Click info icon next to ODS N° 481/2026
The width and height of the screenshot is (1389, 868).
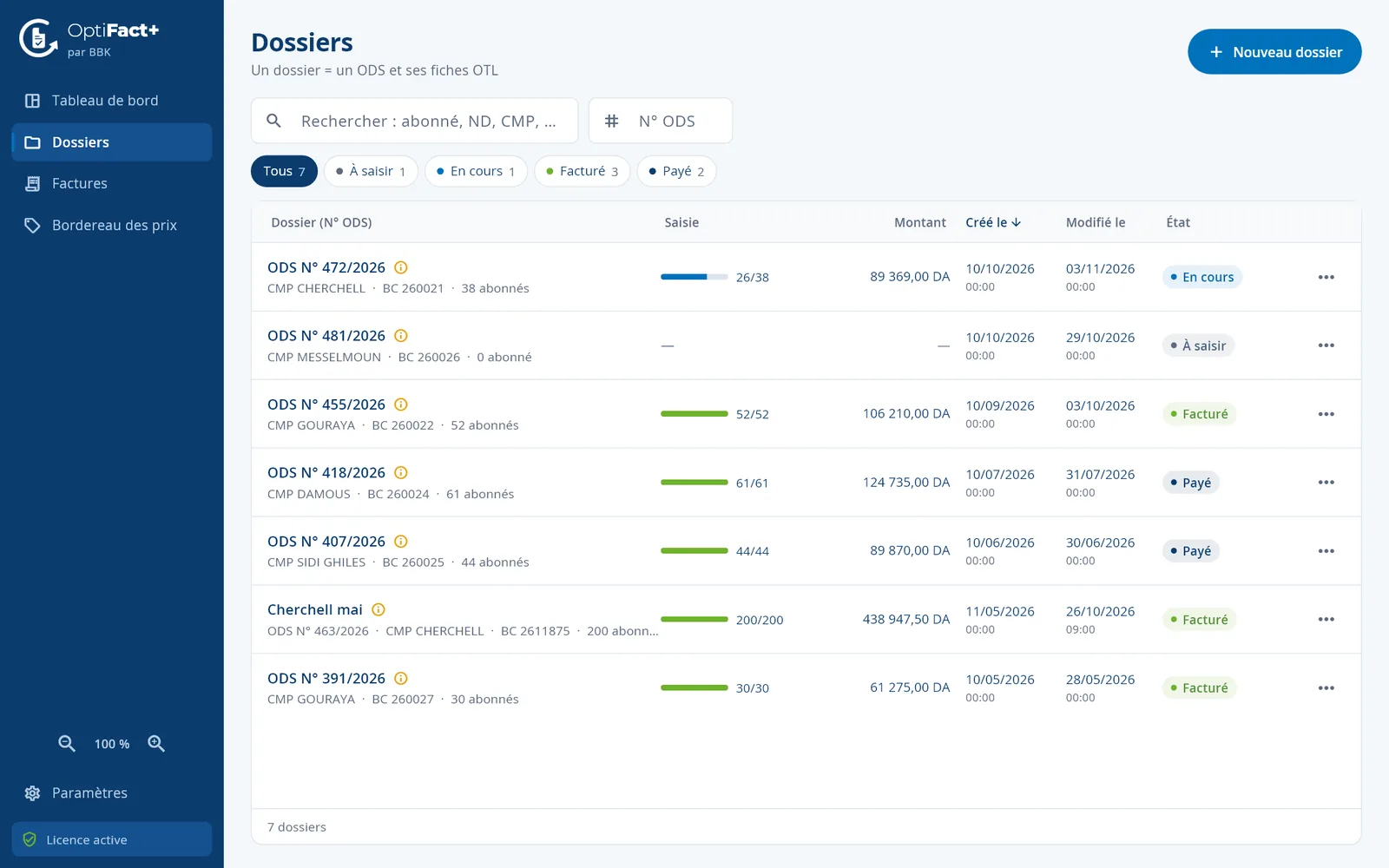click(401, 336)
